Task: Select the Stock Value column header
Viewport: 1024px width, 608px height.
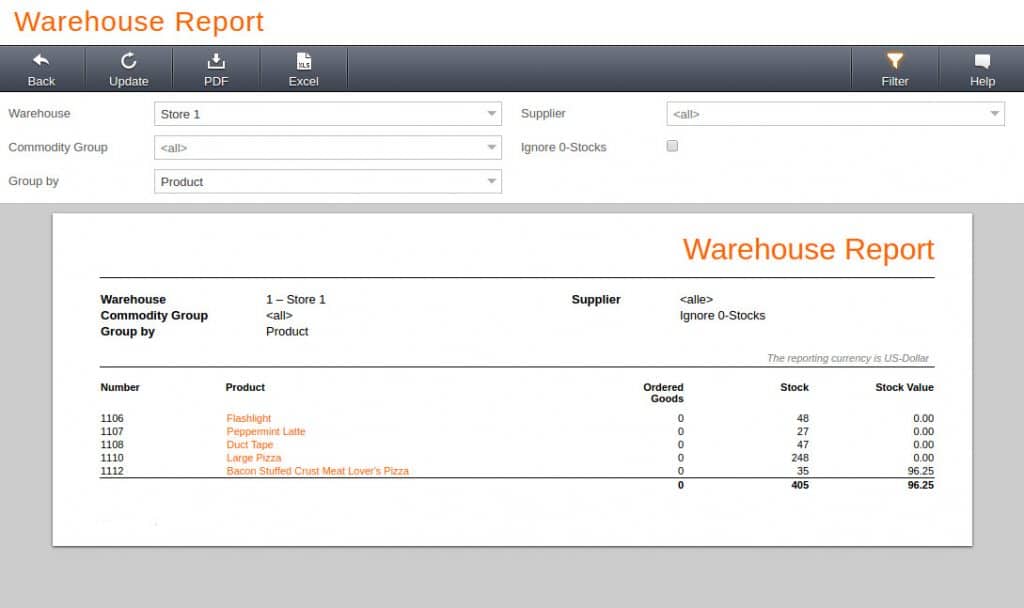Action: [905, 387]
